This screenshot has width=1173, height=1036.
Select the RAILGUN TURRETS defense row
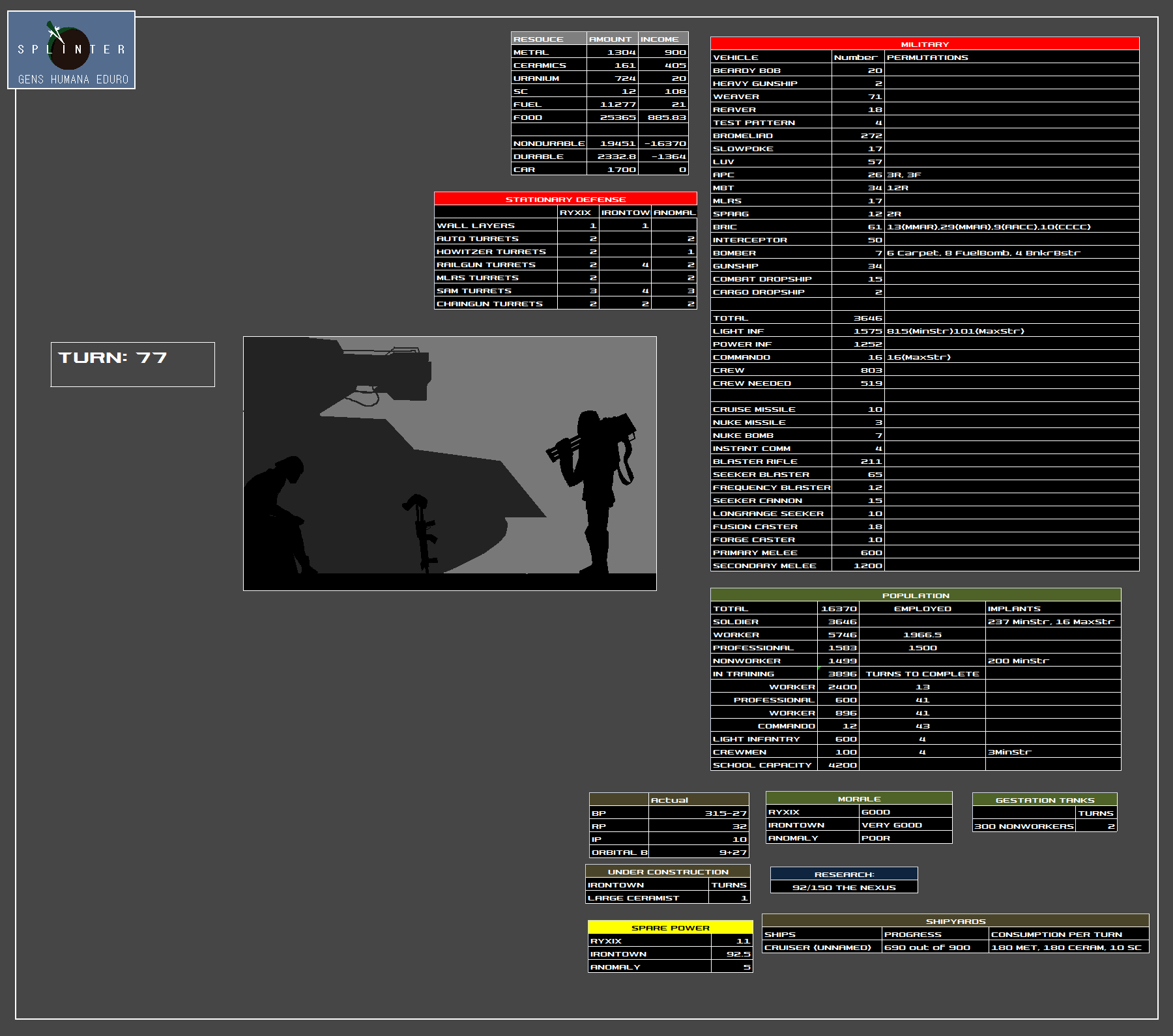tap(486, 265)
